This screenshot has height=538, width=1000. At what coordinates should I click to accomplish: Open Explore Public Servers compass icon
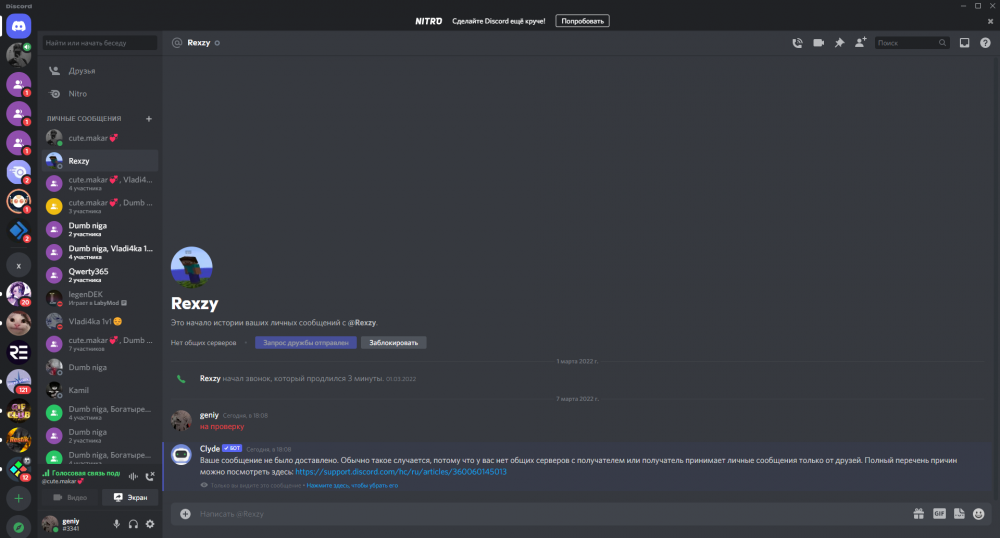[18, 527]
